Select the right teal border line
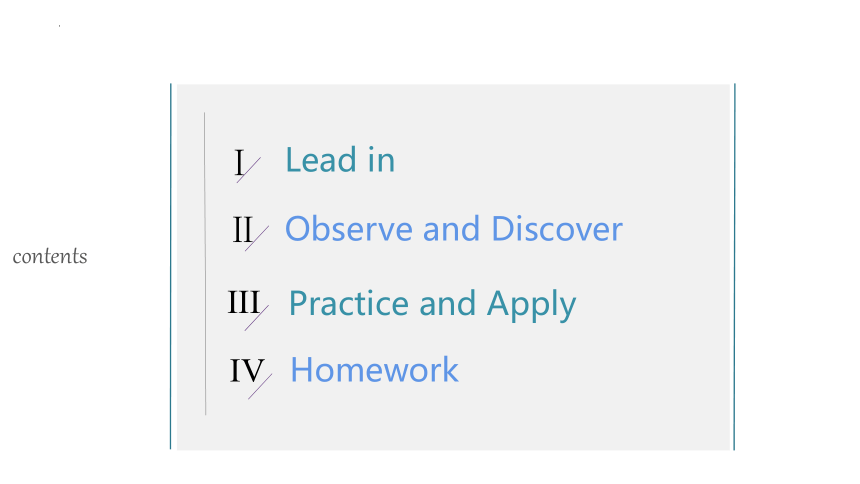This screenshot has height=484, width=860. click(734, 267)
